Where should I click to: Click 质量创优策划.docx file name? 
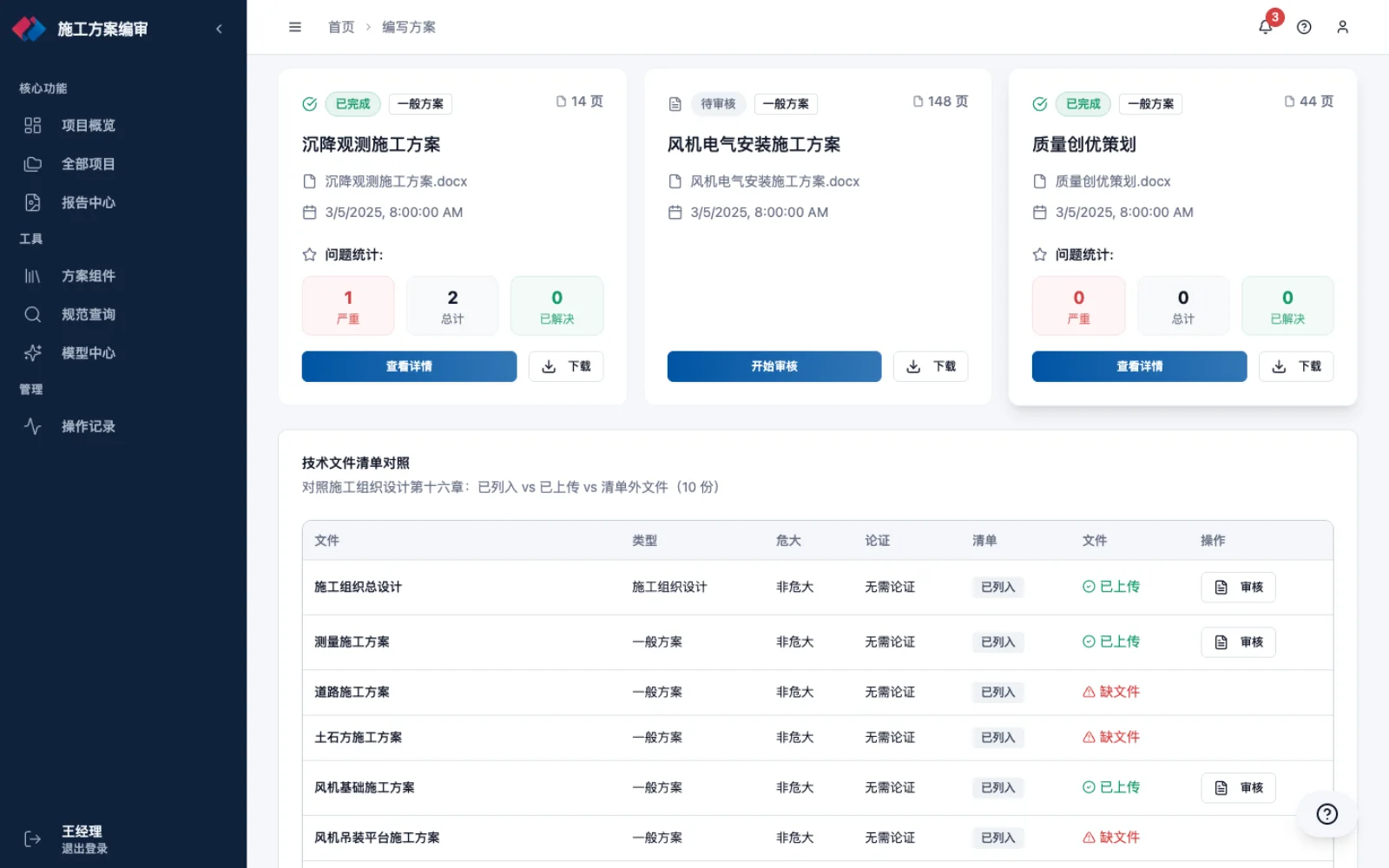1113,181
